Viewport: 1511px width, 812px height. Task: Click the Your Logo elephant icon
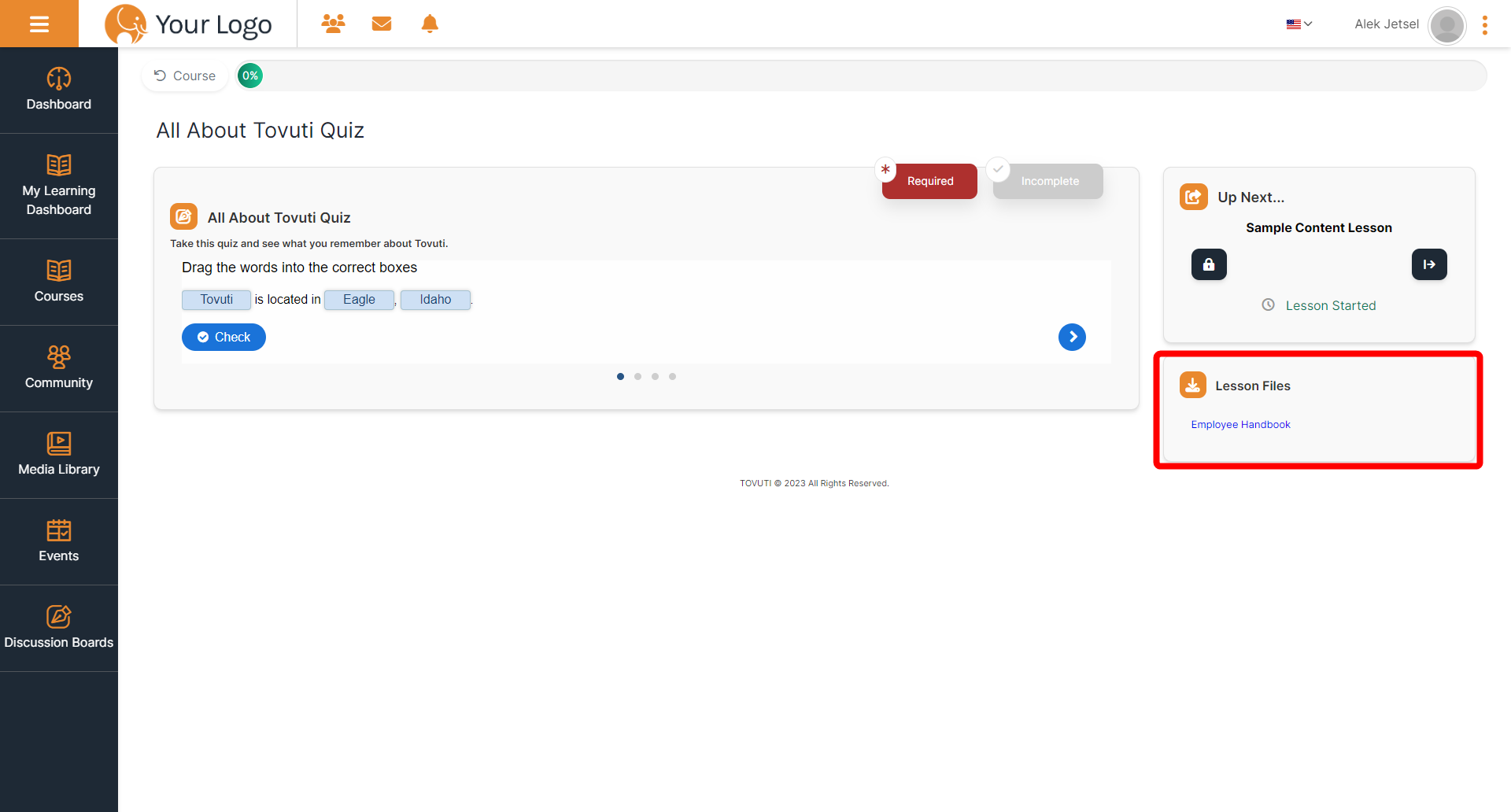[126, 24]
